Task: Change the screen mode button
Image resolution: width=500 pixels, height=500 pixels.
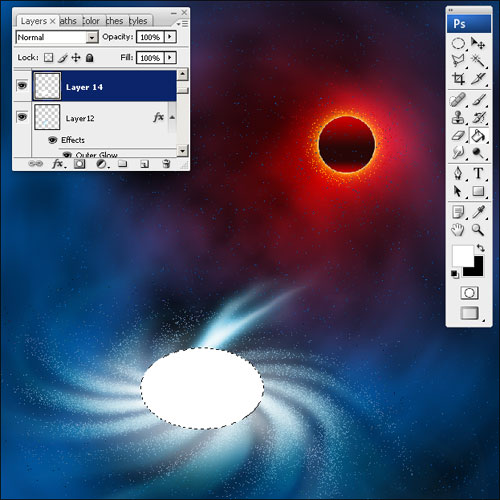Action: 469,313
